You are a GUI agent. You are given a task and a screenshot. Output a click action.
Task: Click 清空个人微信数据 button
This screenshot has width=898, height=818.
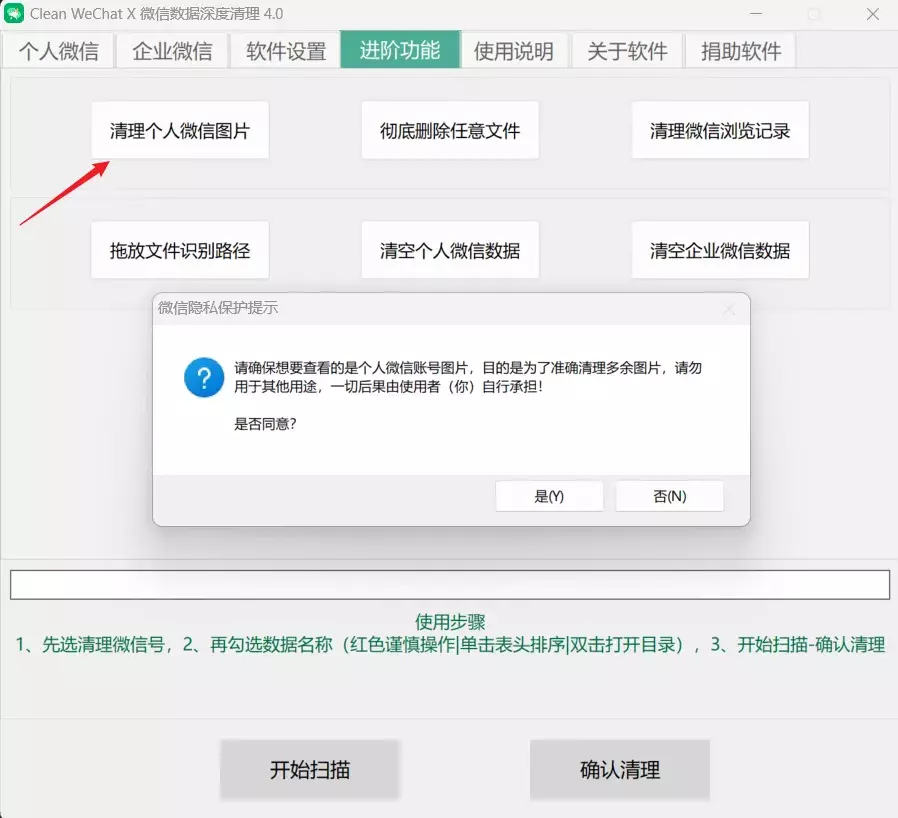click(450, 250)
